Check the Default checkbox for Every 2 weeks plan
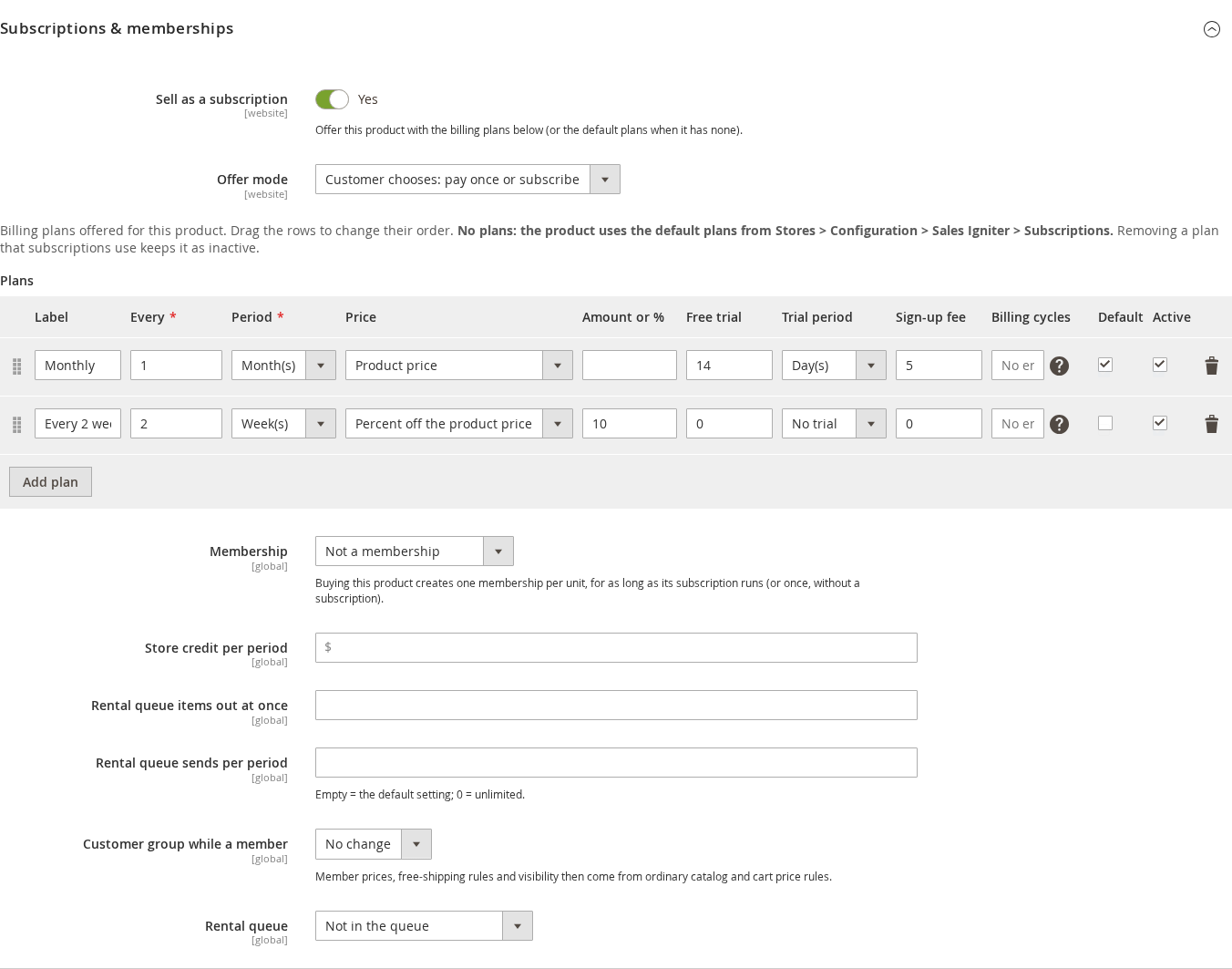Image resolution: width=1232 pixels, height=969 pixels. [1105, 423]
